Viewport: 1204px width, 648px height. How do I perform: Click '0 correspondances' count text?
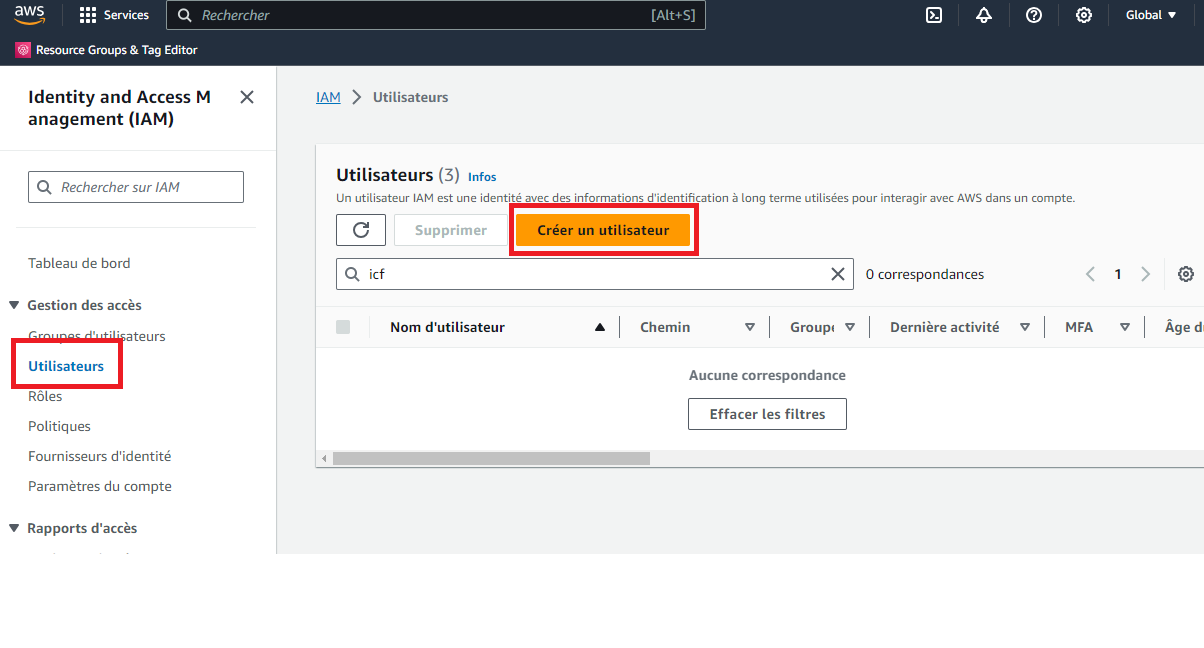925,274
